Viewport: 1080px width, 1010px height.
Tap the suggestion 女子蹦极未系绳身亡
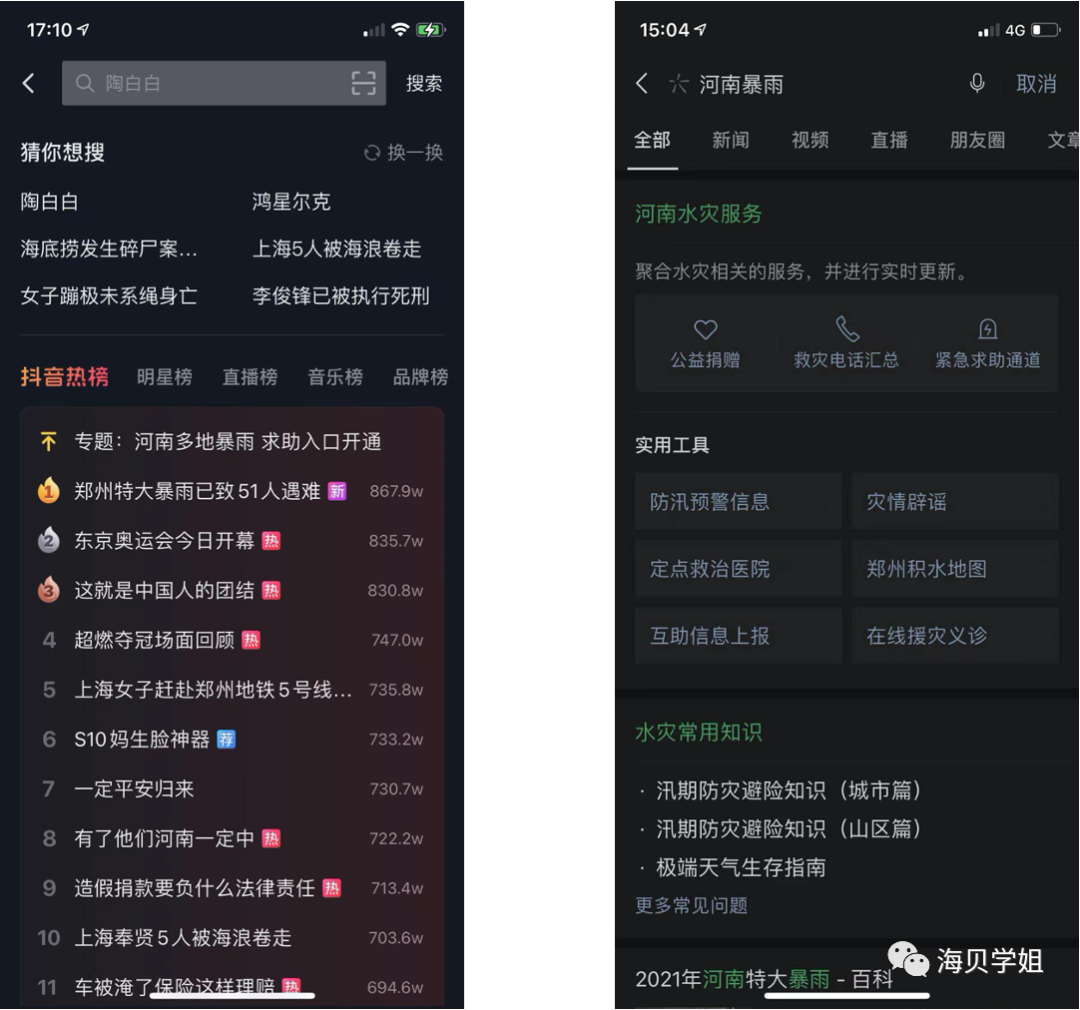click(x=109, y=296)
